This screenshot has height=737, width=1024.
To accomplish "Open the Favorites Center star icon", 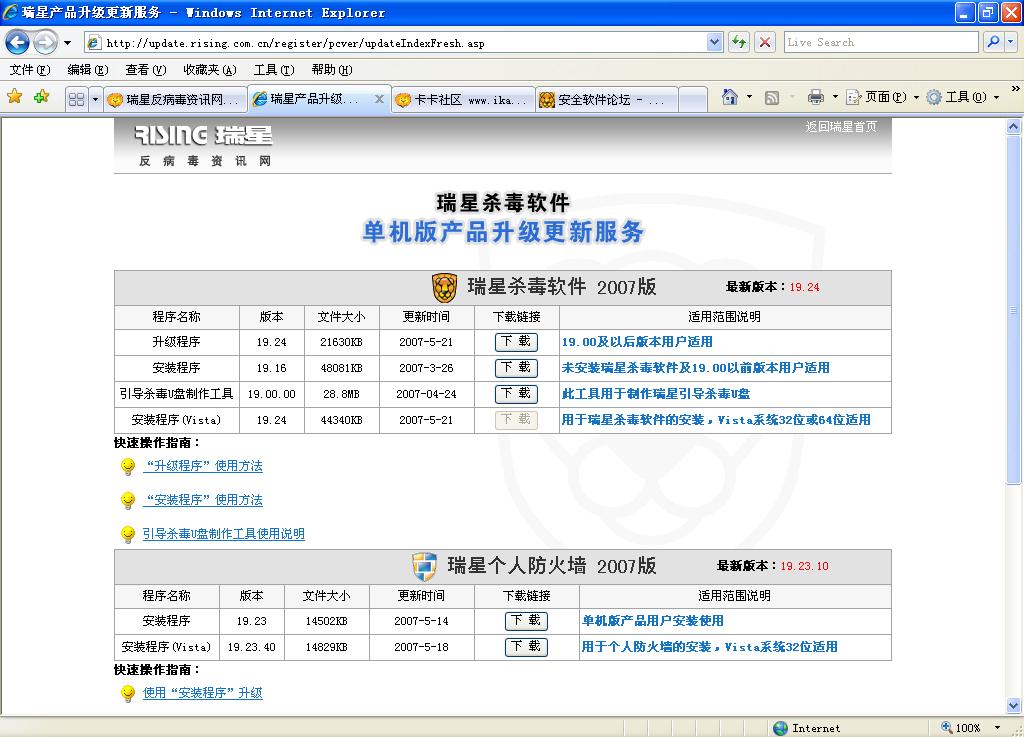I will [x=15, y=97].
